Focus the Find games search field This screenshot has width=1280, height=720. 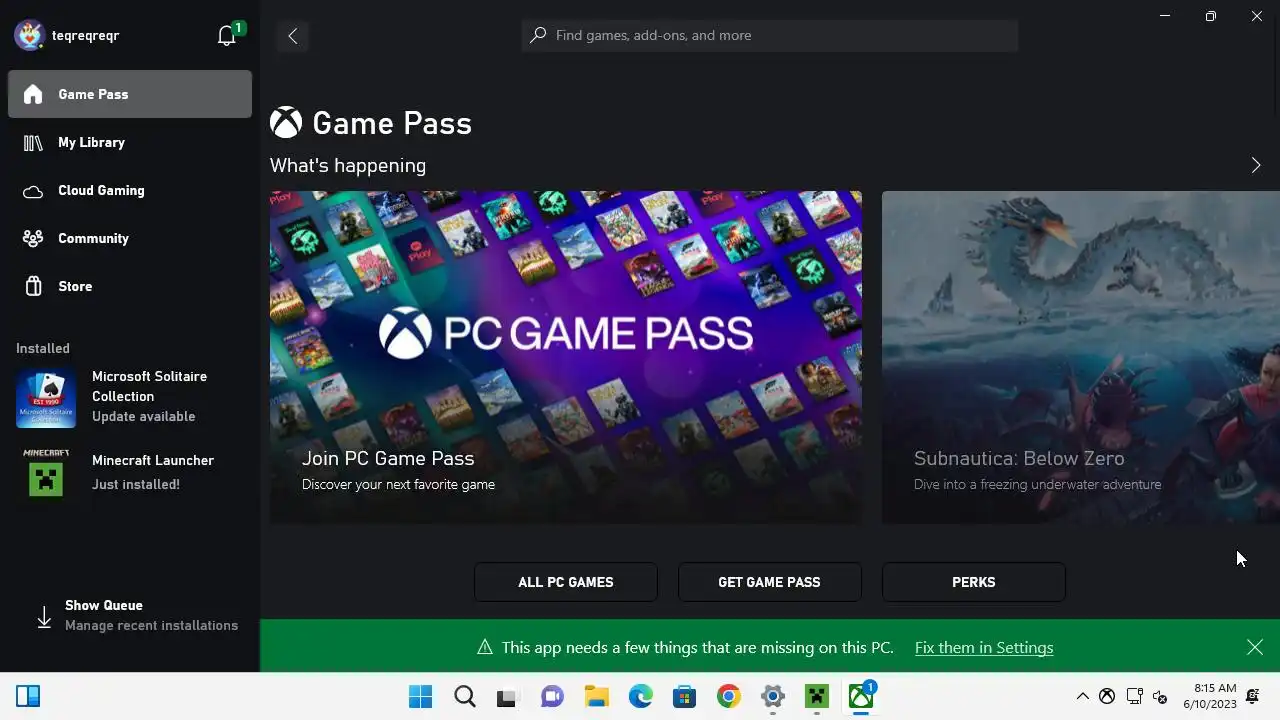click(770, 35)
